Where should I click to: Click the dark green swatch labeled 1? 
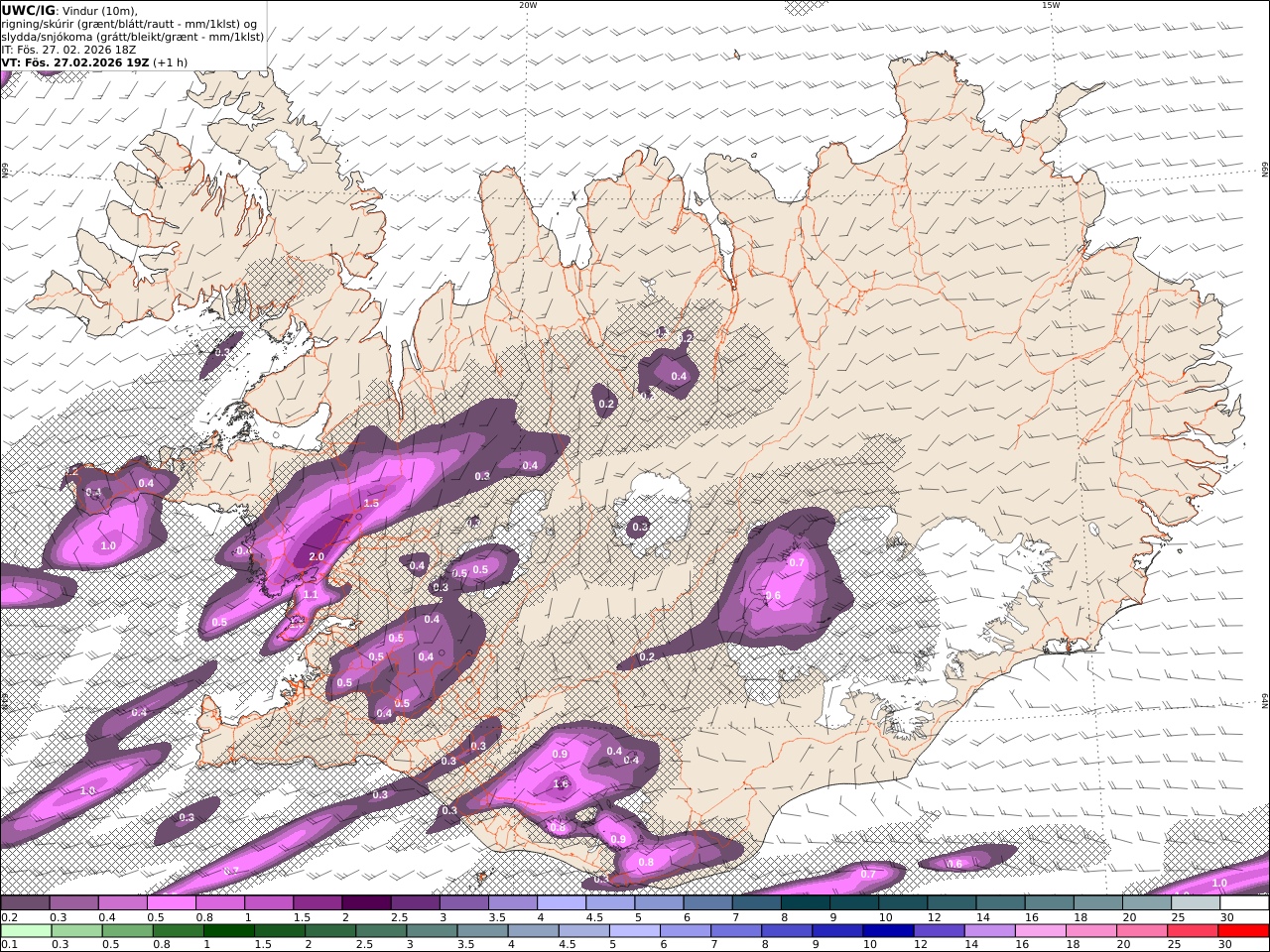pyautogui.click(x=228, y=931)
